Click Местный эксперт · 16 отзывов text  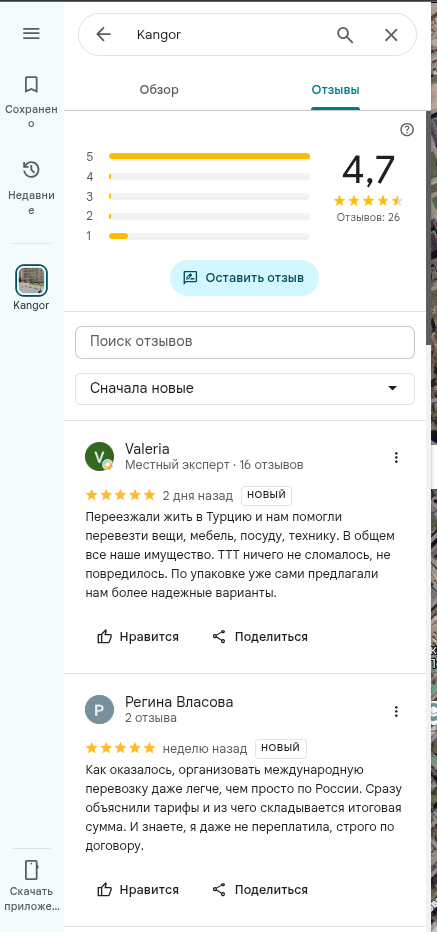[214, 465]
